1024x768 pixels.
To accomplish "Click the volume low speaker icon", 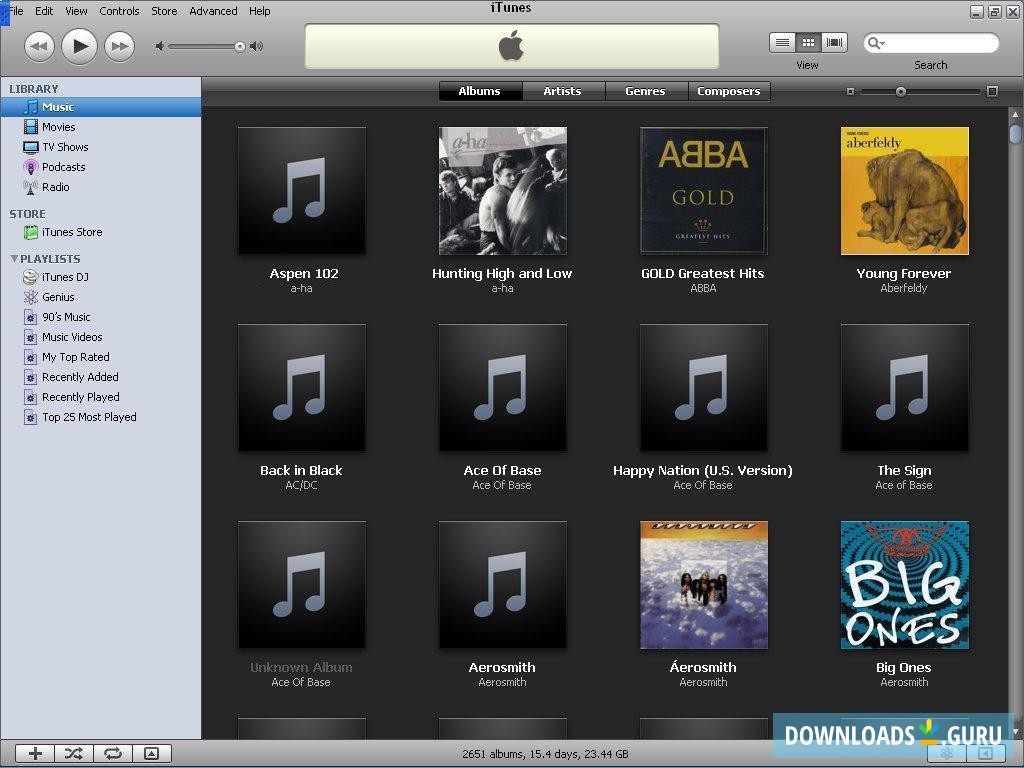I will pyautogui.click(x=159, y=46).
